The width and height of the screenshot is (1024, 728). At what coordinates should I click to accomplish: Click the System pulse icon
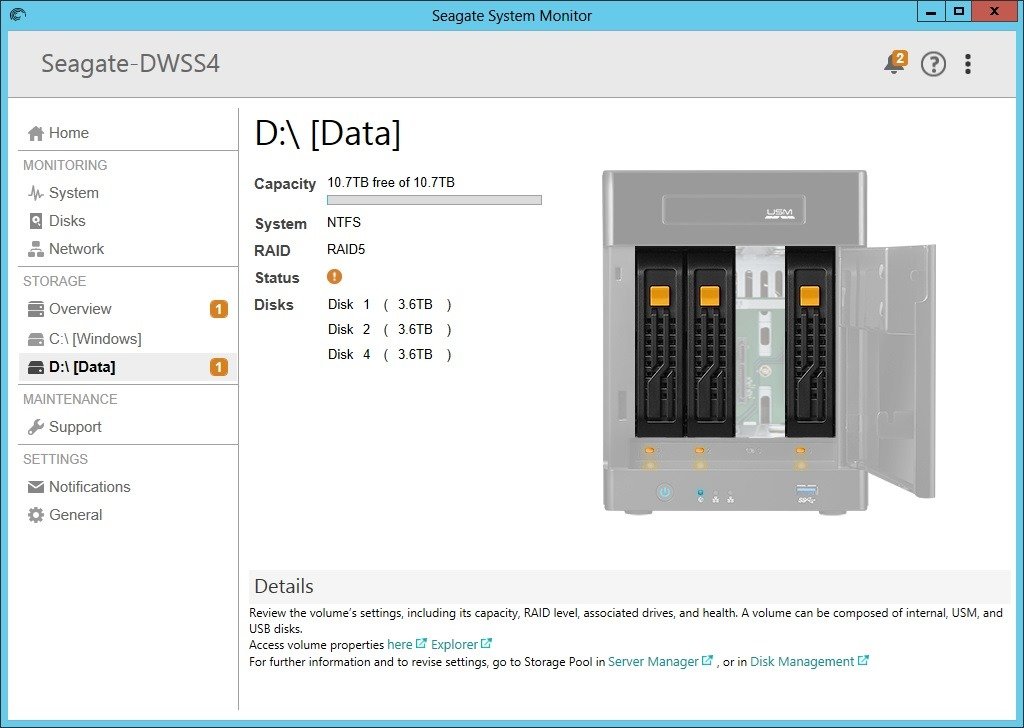(36, 193)
